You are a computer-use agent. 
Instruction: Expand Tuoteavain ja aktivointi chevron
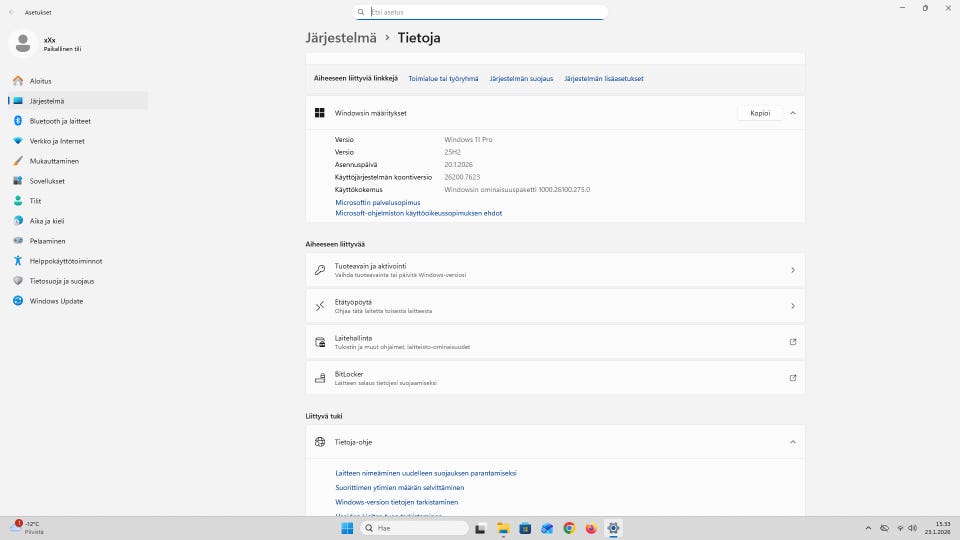tap(793, 270)
